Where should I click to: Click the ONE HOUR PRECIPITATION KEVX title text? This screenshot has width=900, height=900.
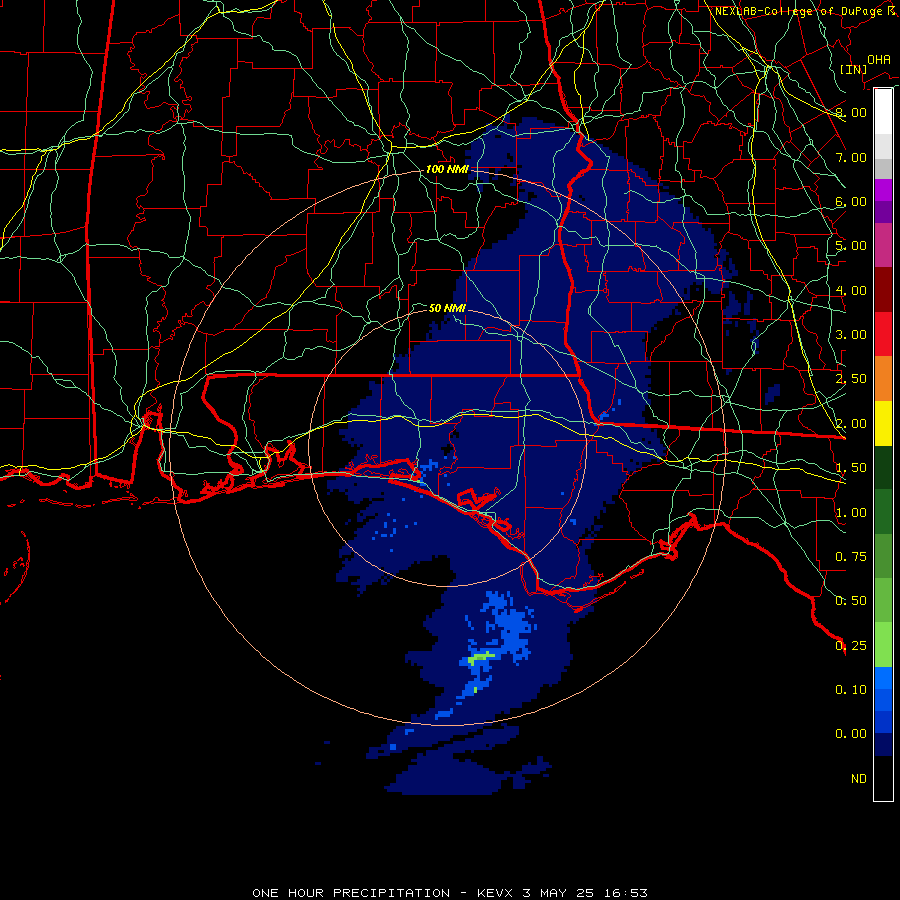tap(450, 893)
